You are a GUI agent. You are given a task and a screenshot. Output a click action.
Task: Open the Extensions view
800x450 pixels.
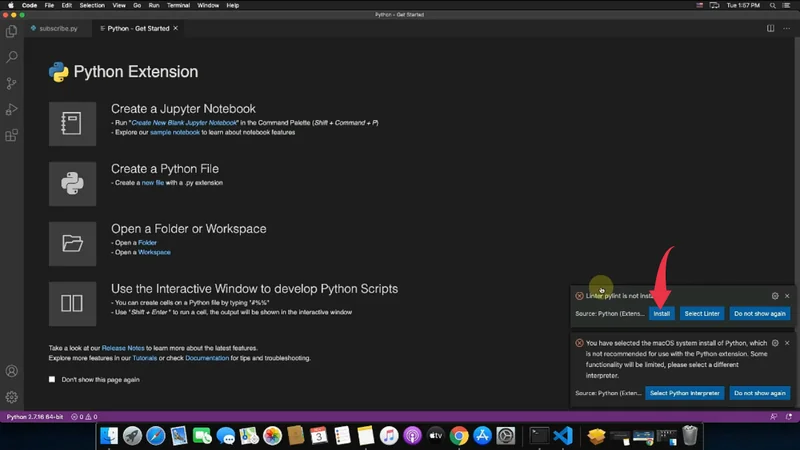[x=12, y=135]
